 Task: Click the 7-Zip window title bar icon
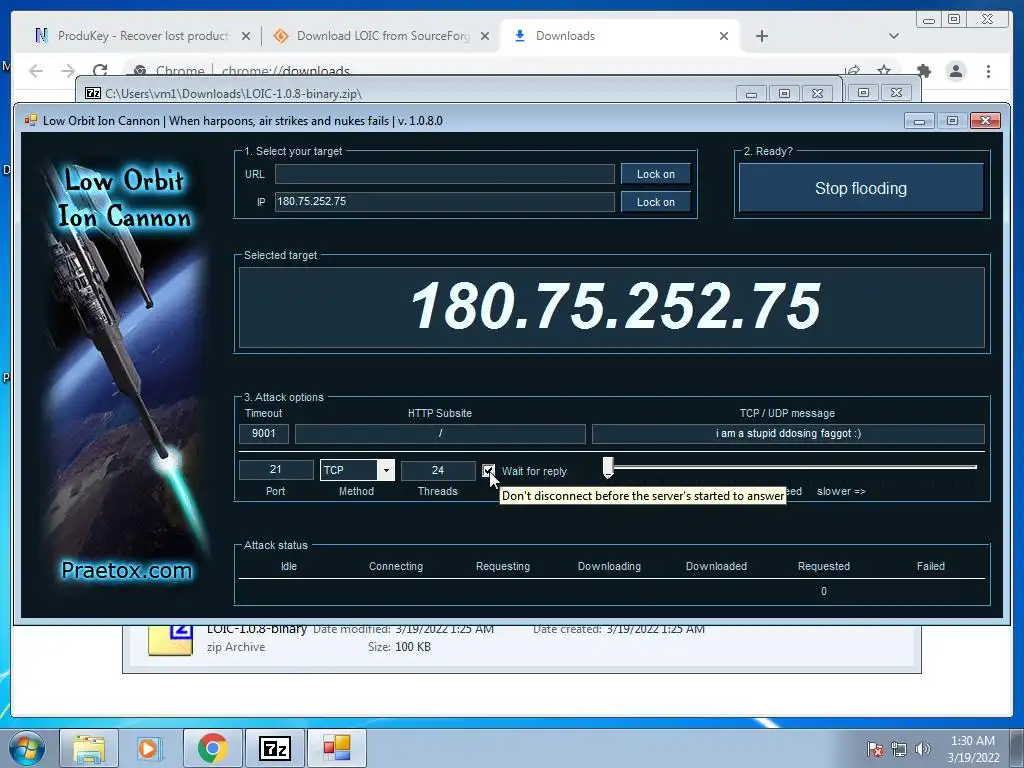pos(93,93)
